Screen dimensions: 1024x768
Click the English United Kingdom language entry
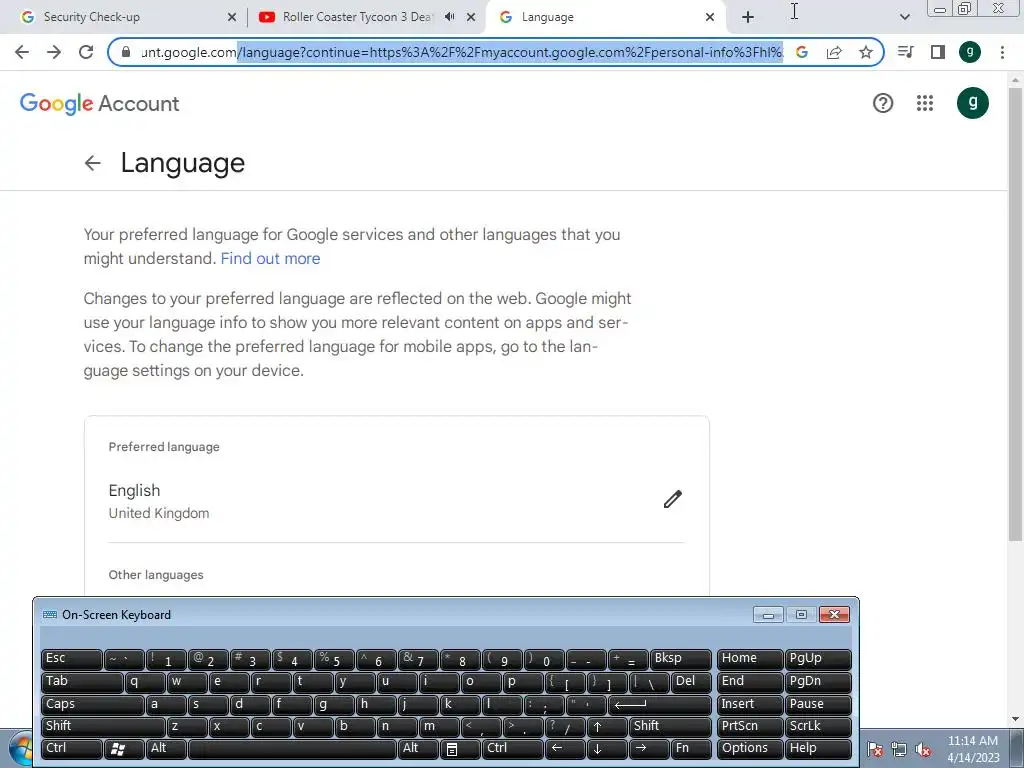click(396, 501)
